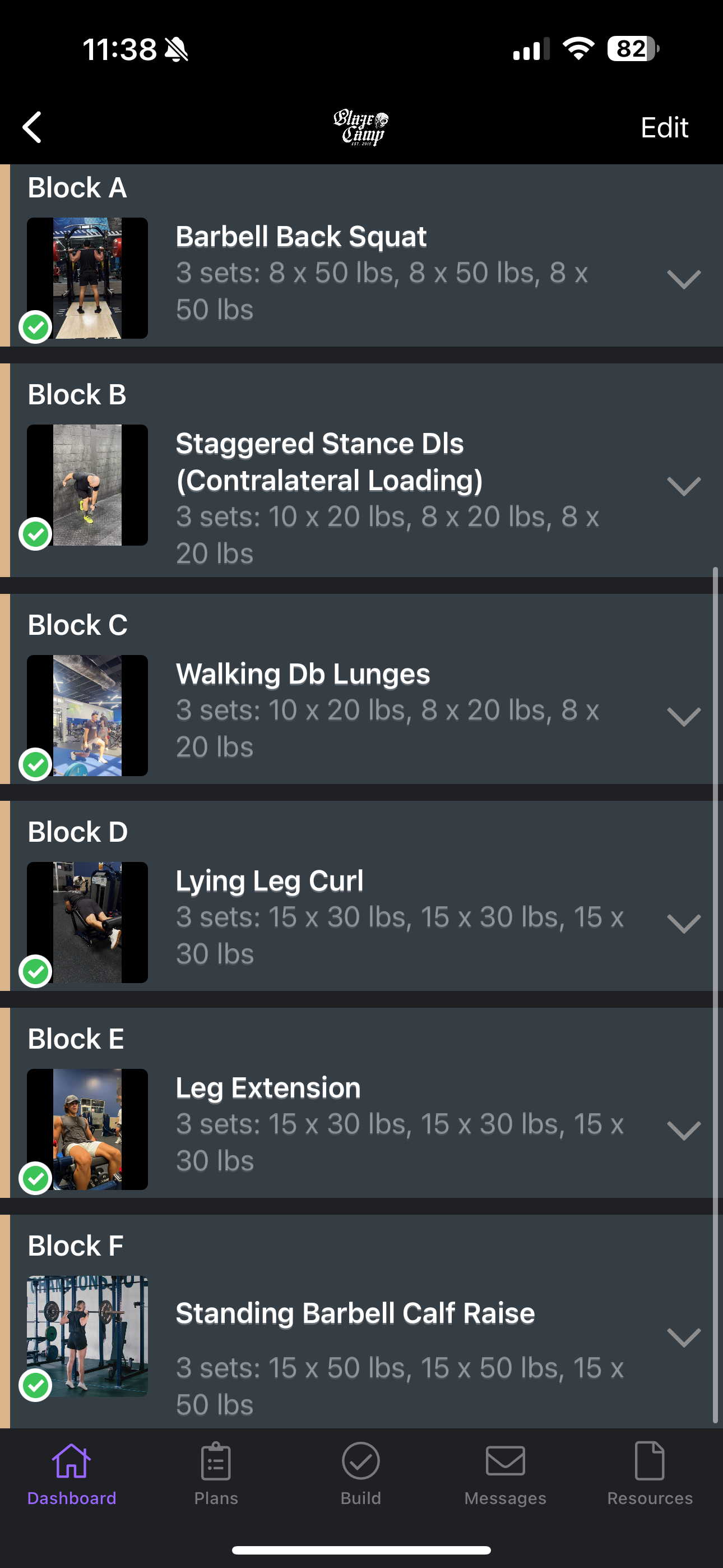Expand Lying Leg Curl details chevron
The image size is (723, 1568).
(683, 924)
